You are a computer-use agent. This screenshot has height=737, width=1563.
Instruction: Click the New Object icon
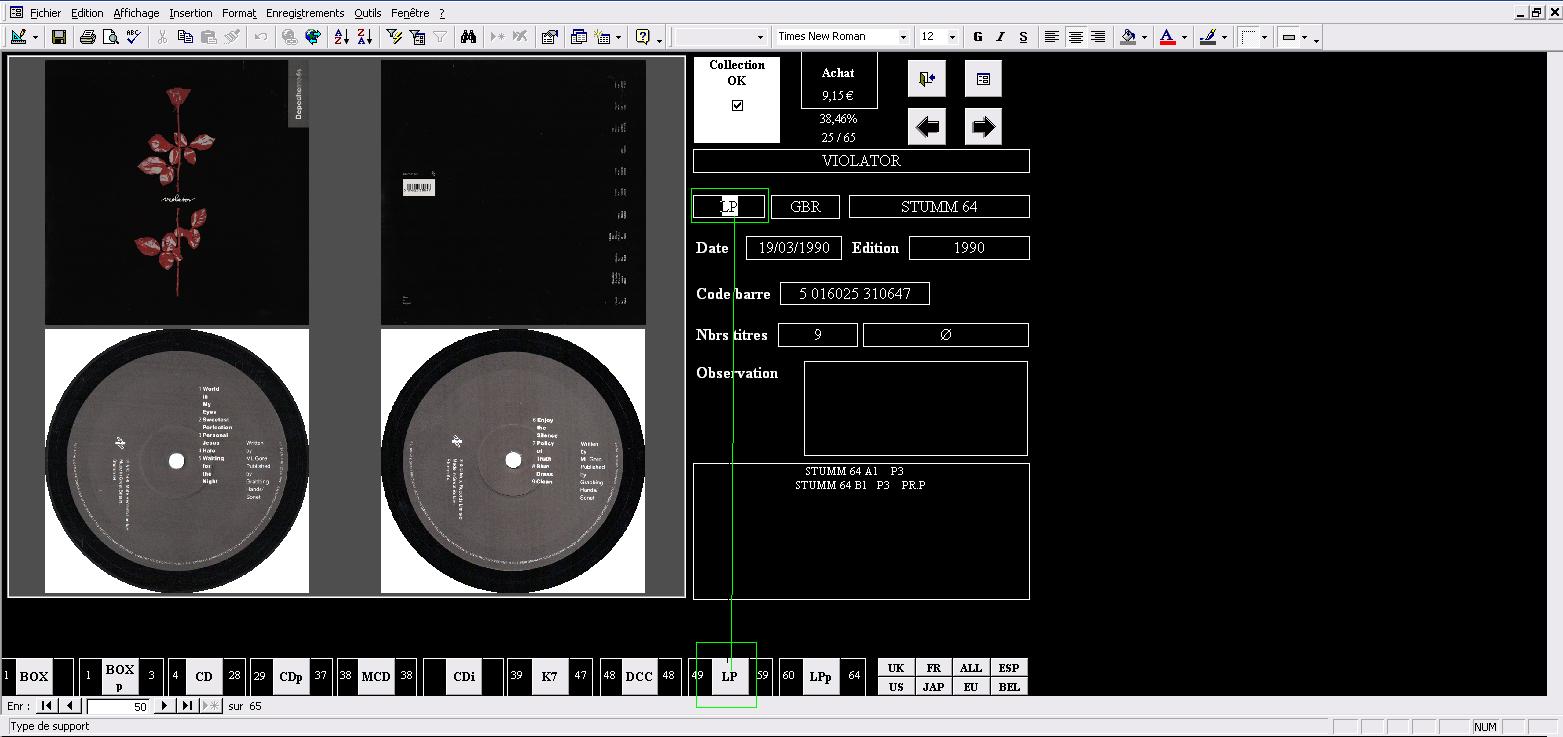click(x=602, y=37)
